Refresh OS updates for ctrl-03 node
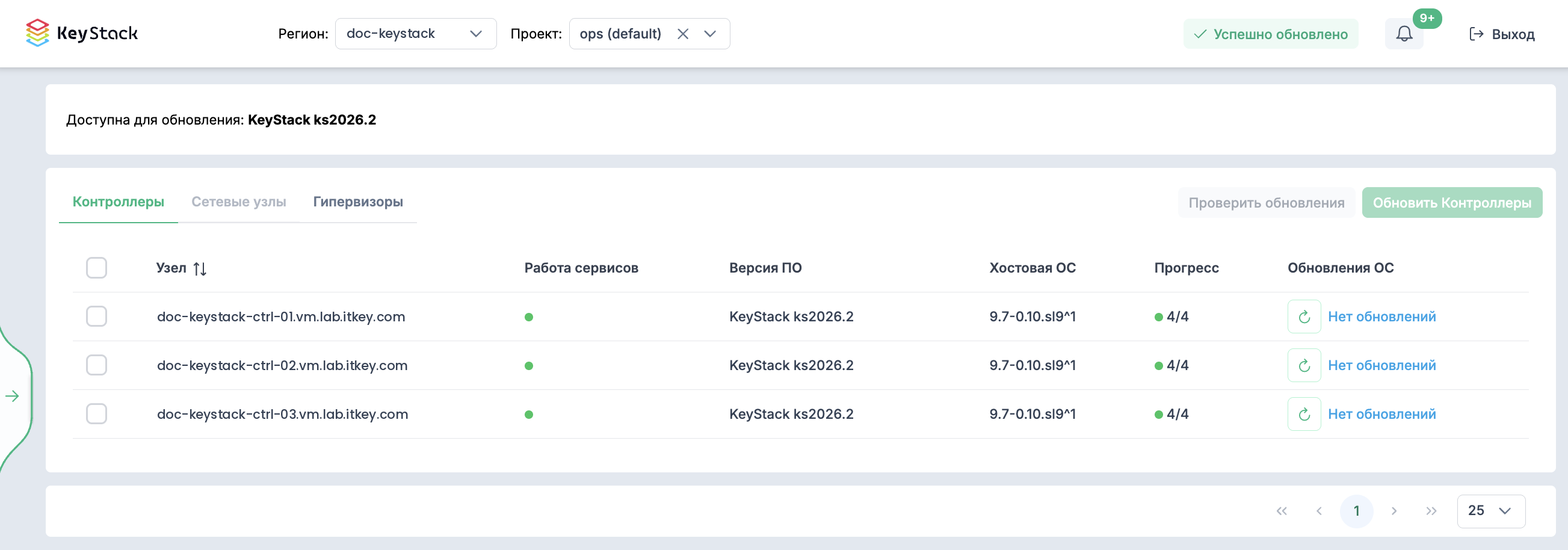This screenshot has height=550, width=1568. (x=1304, y=414)
